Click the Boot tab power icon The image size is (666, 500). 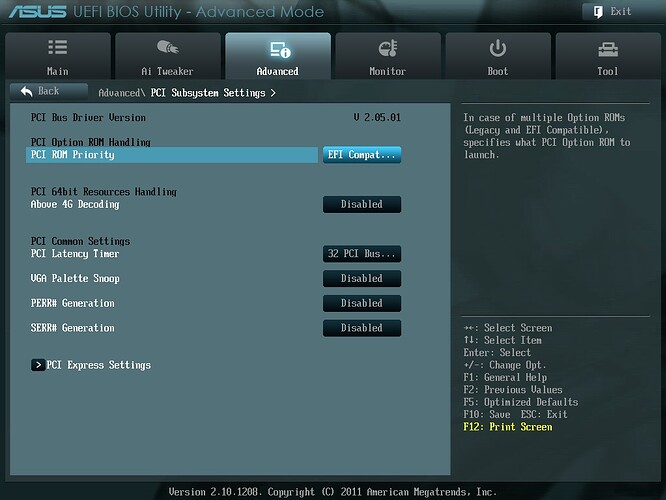(x=497, y=48)
